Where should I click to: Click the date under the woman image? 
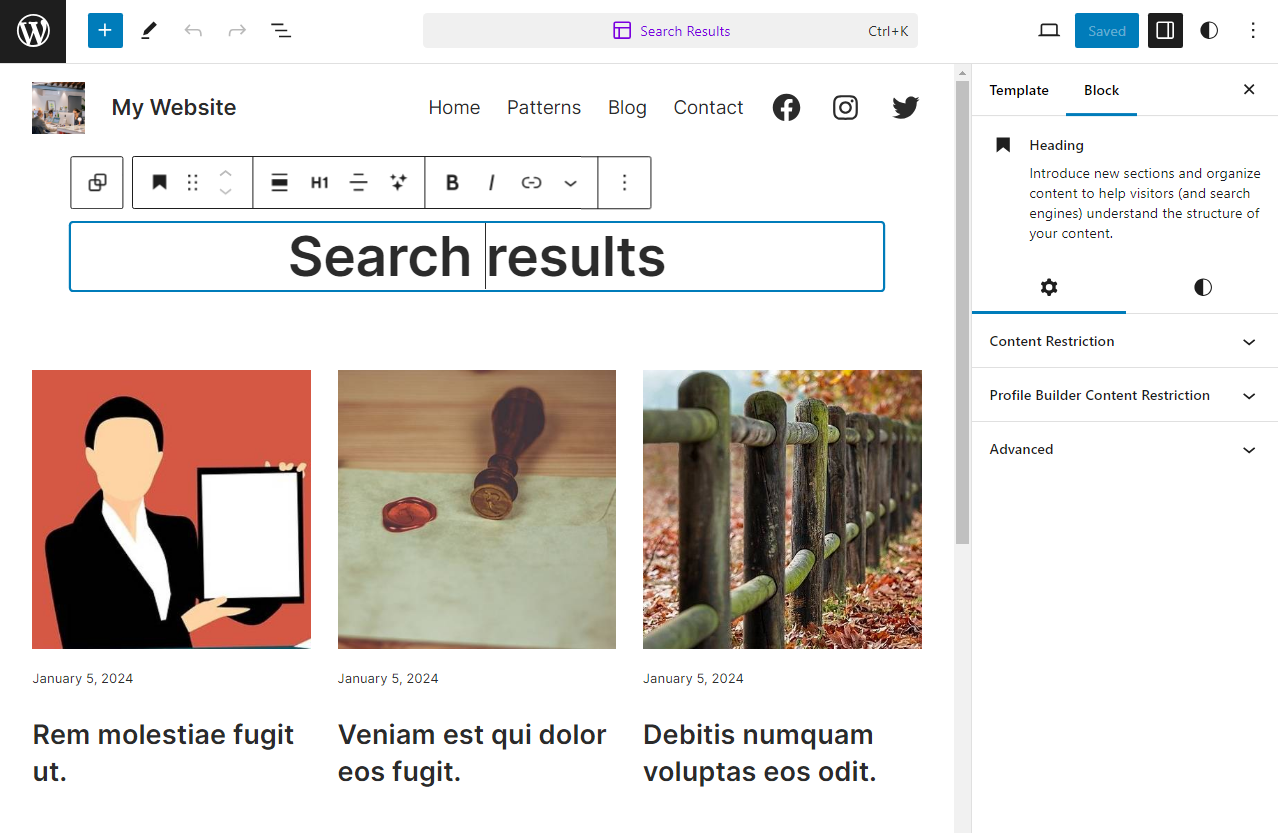click(x=82, y=678)
